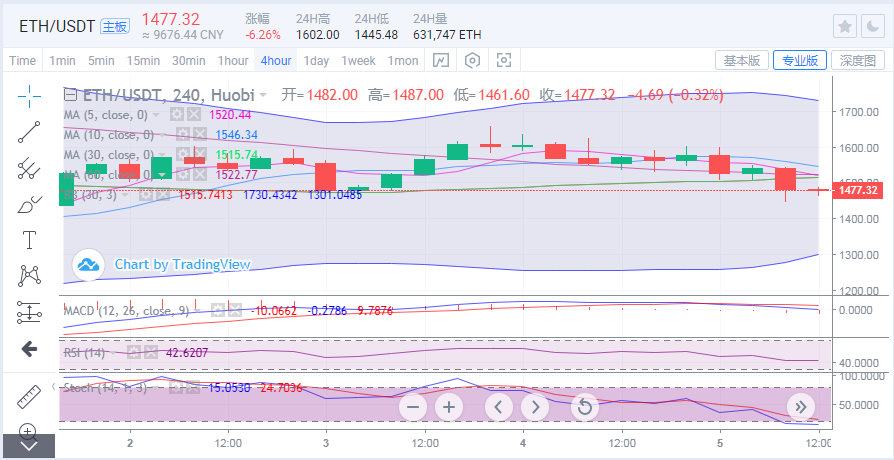Open MACD indicator settings gear
The image size is (894, 460).
[218, 311]
